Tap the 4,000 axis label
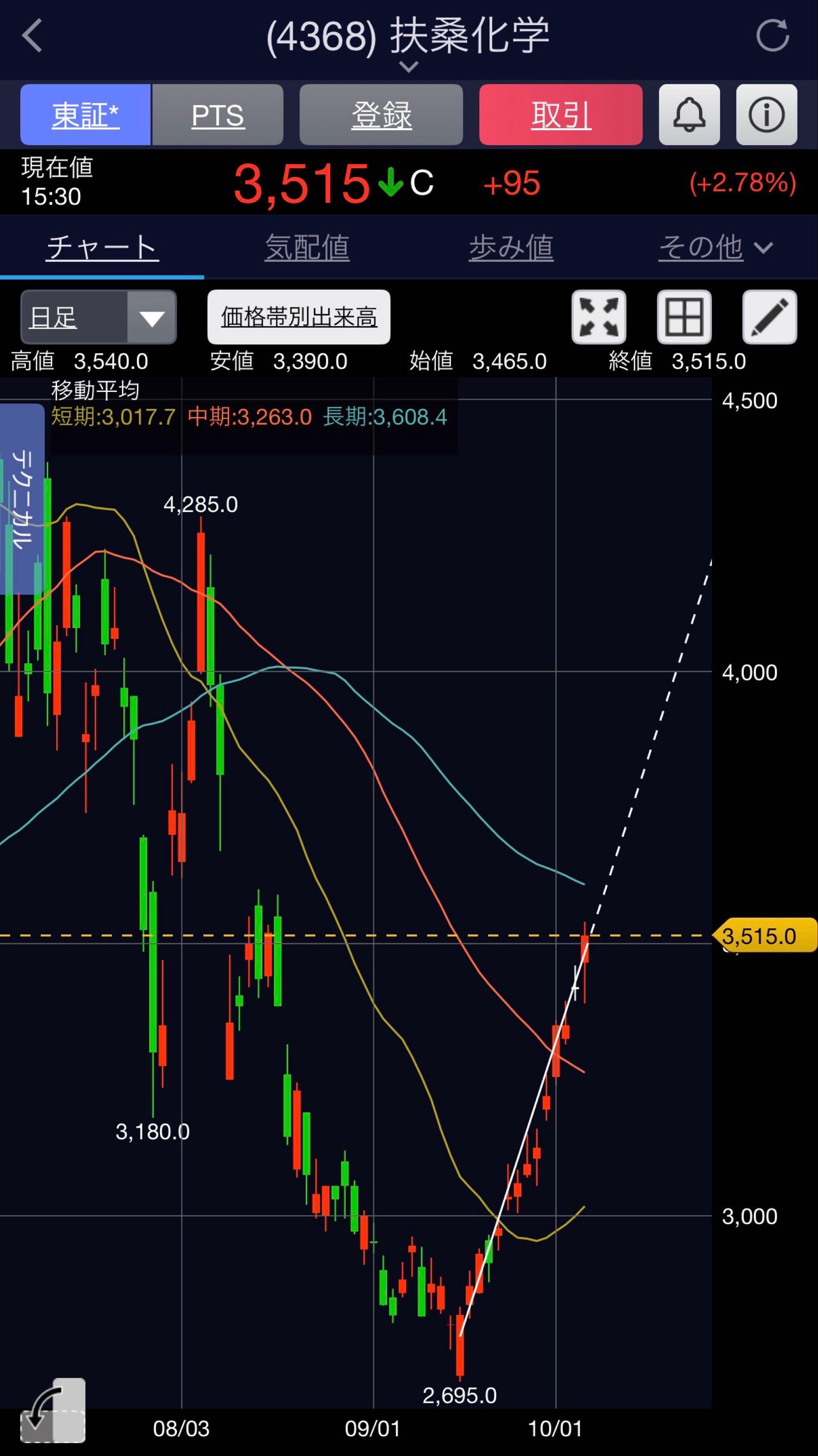 [750, 673]
